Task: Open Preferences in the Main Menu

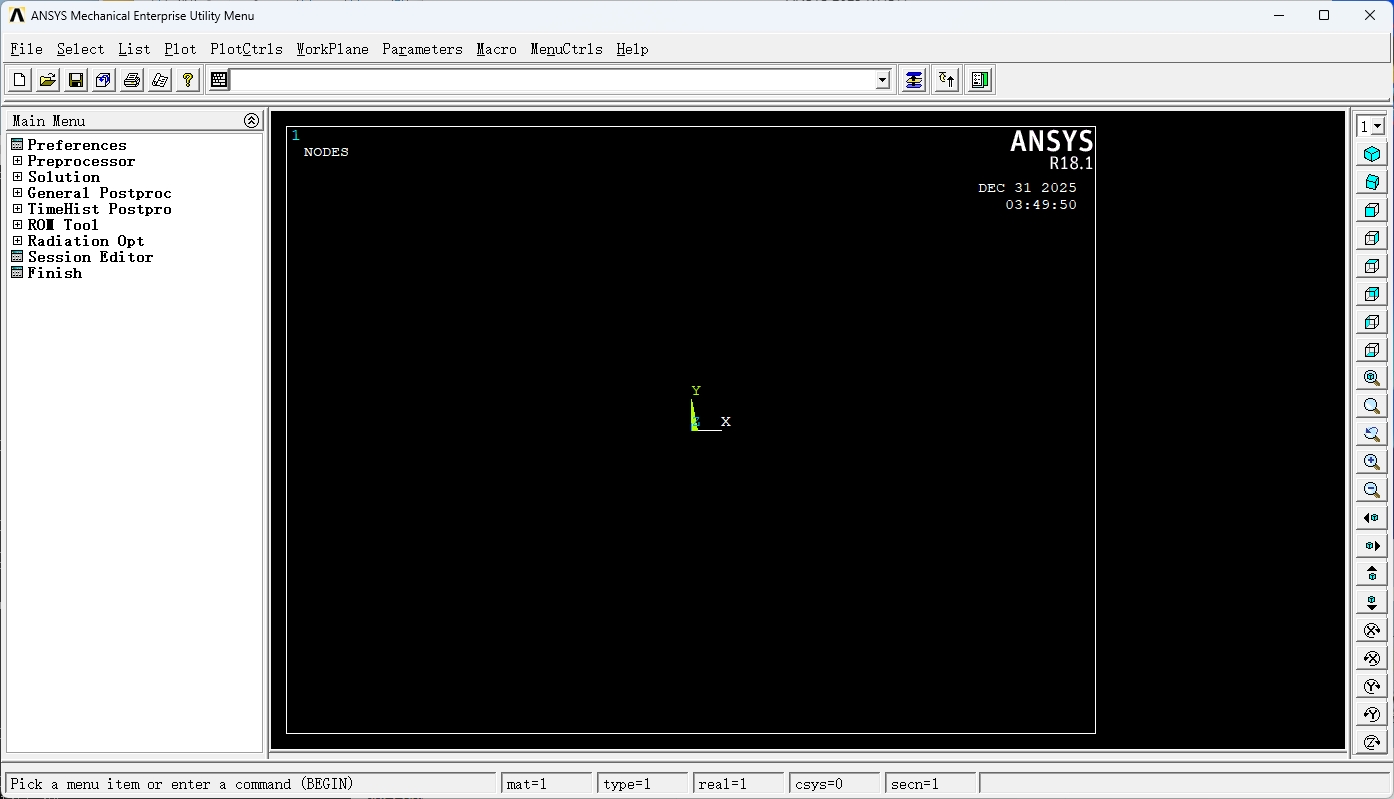Action: [x=76, y=145]
